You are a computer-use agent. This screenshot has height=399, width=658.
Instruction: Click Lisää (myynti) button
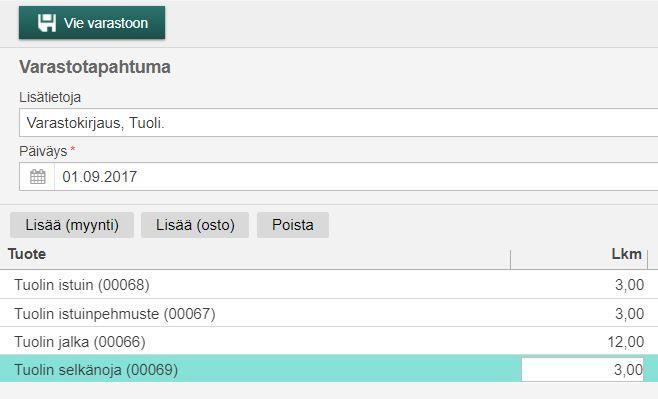72,225
